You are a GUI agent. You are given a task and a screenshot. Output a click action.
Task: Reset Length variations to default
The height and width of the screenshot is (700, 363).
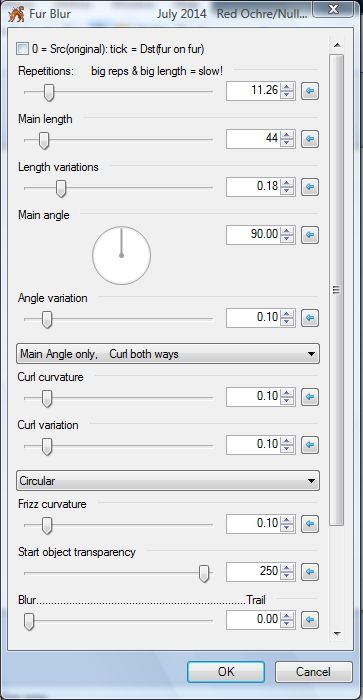(310, 187)
